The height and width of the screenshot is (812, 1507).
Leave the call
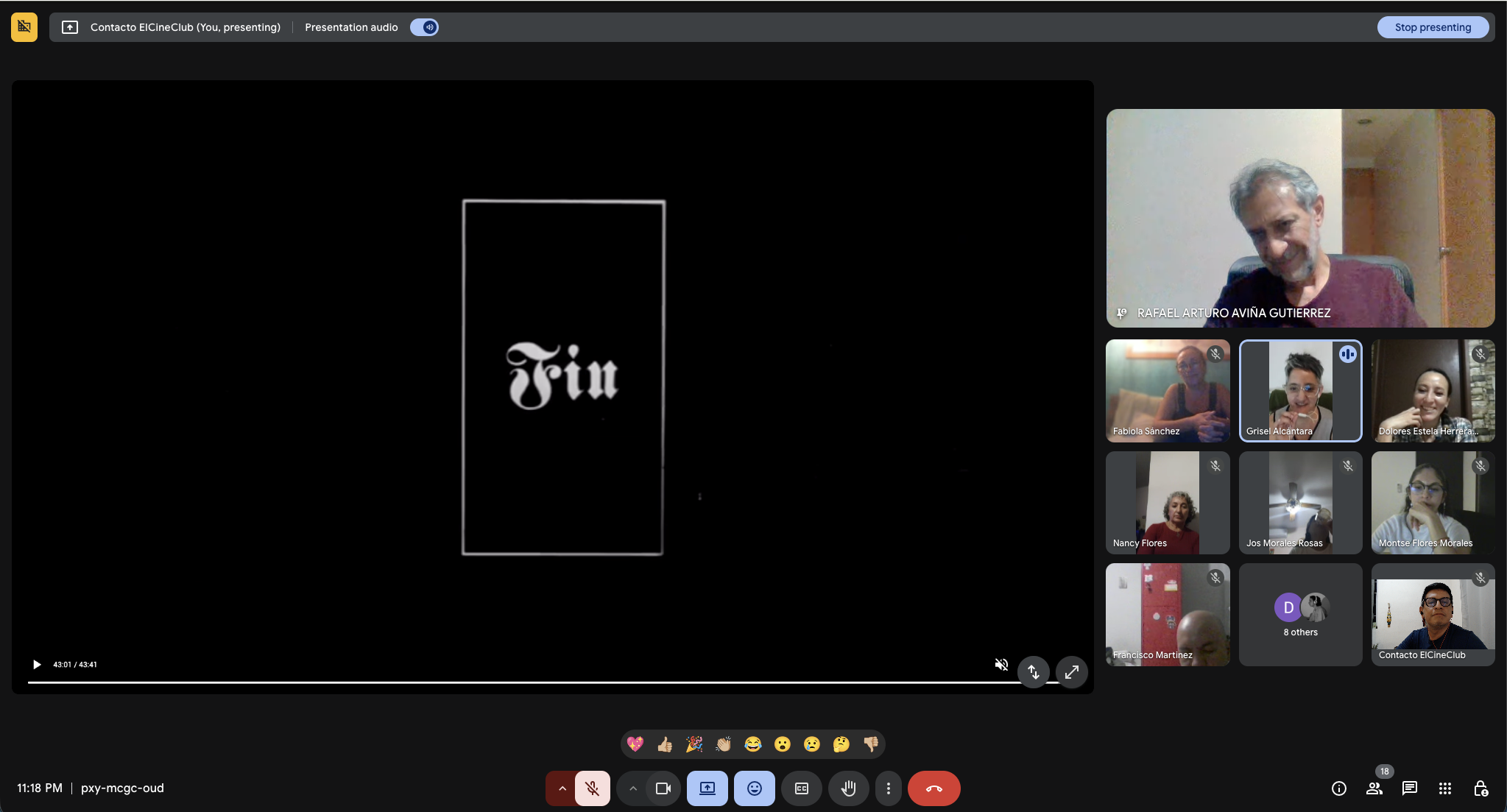click(x=934, y=788)
